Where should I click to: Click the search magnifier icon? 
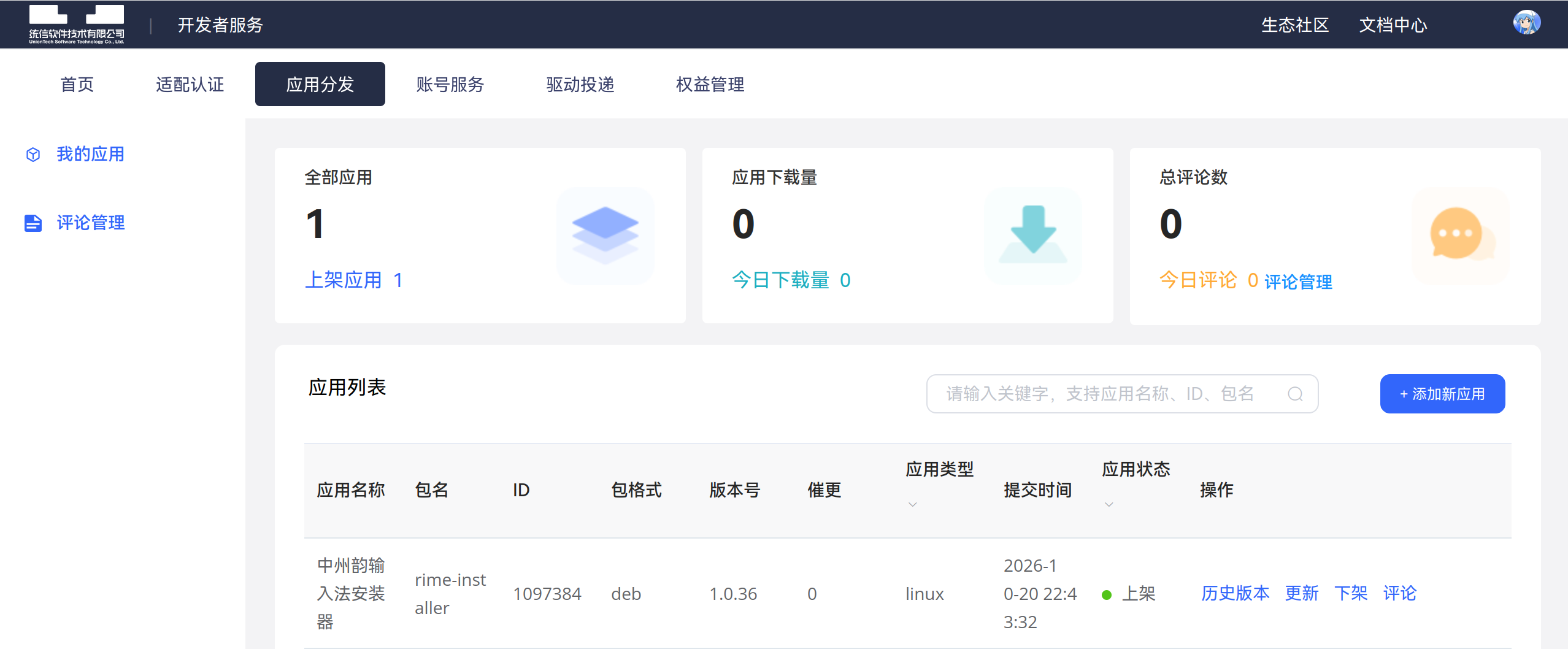1295,394
